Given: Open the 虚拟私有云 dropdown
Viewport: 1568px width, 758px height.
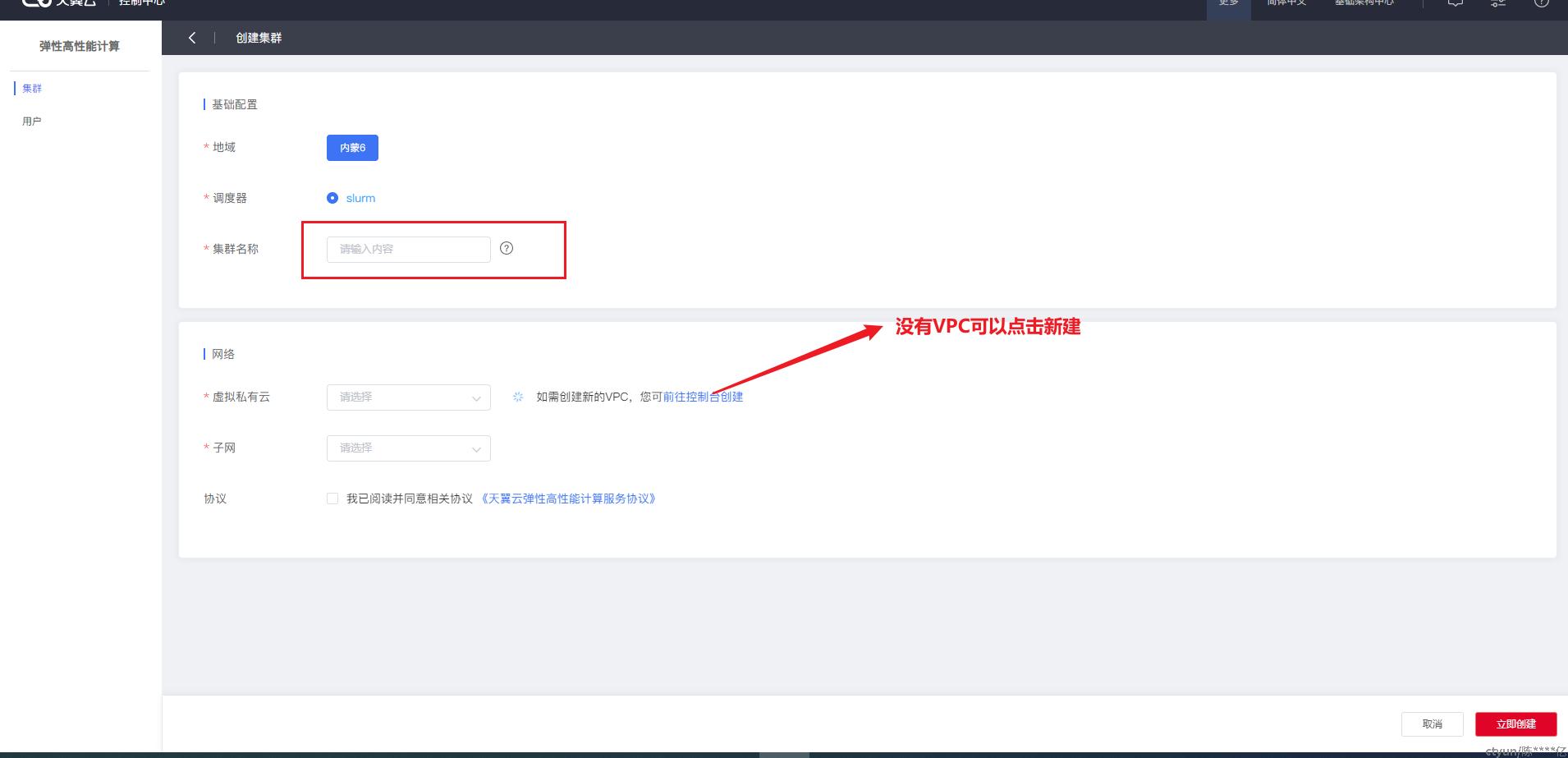Looking at the screenshot, I should pyautogui.click(x=408, y=397).
